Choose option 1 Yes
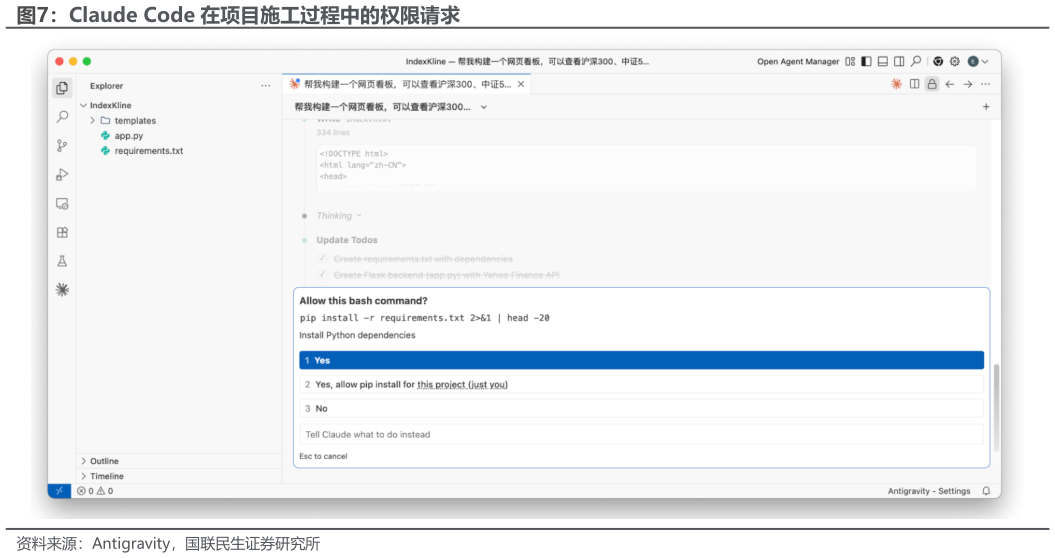This screenshot has height=558, width=1055. 641,360
